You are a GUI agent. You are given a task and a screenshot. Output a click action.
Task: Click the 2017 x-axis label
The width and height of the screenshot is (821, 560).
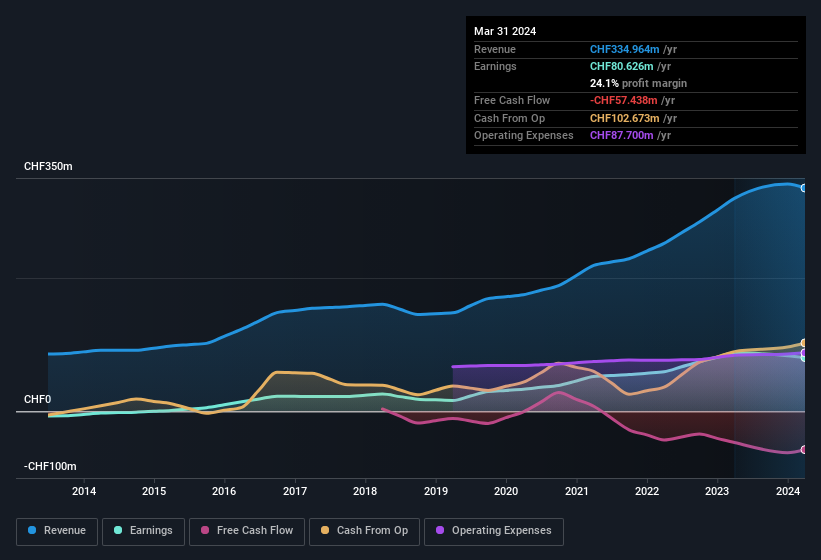pyautogui.click(x=295, y=491)
